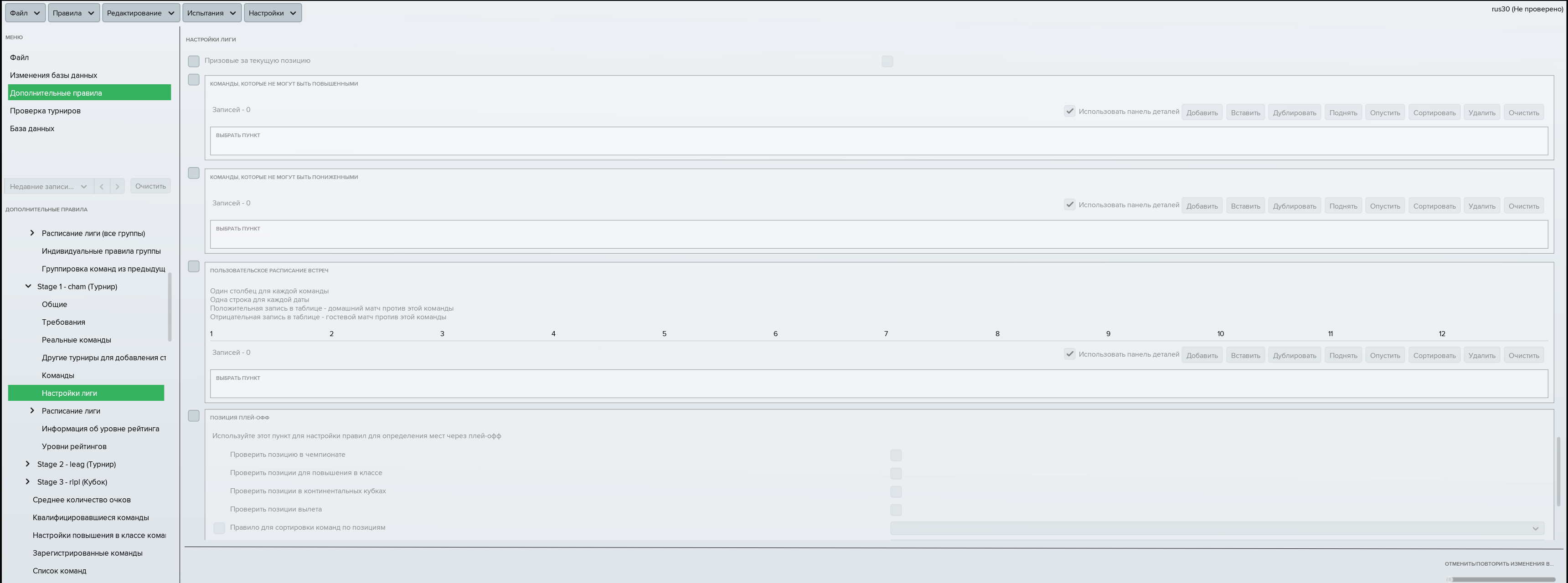Open the Настройки menu
Image resolution: width=1568 pixels, height=583 pixels.
(x=272, y=13)
